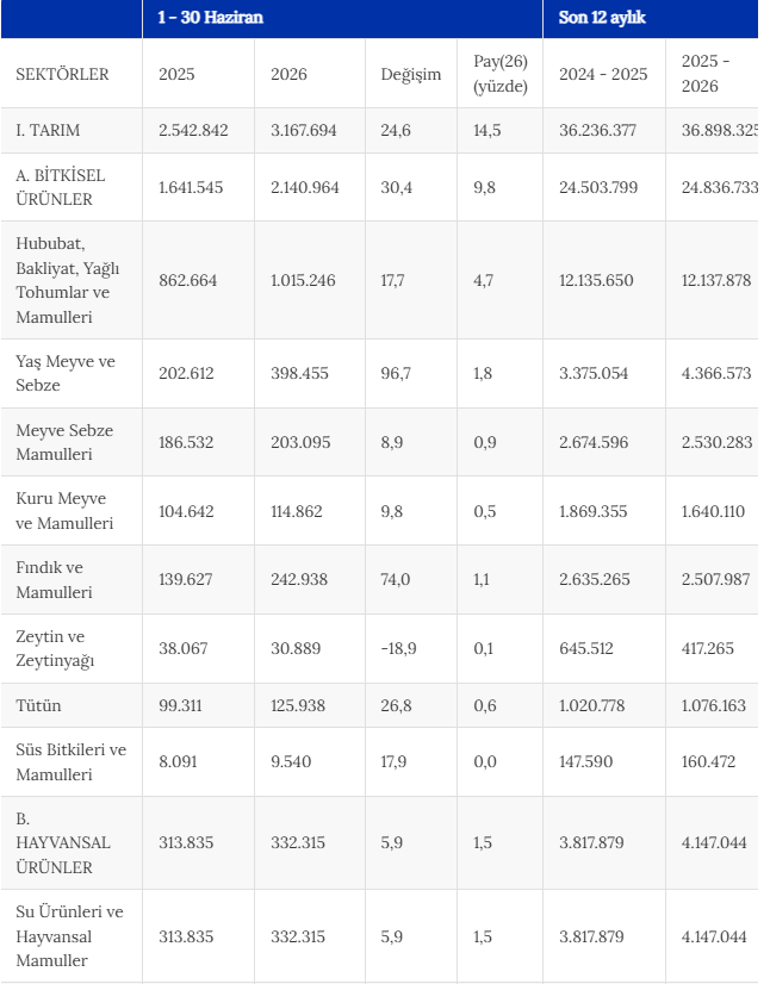
Task: Click the 'Yaş Meyve ve Sebze' label
Action: tap(65, 373)
